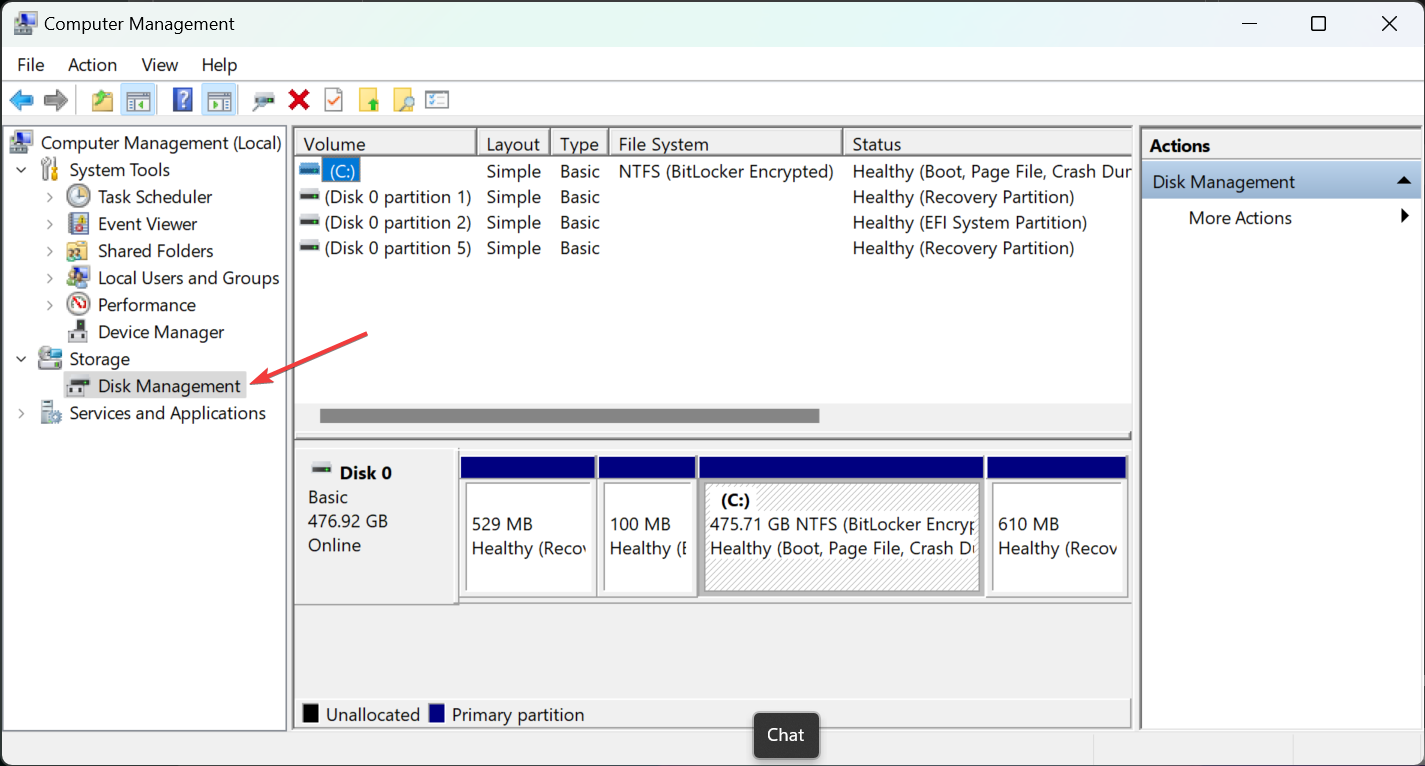Open Device Manager in System Tools
The image size is (1425, 766).
point(160,332)
